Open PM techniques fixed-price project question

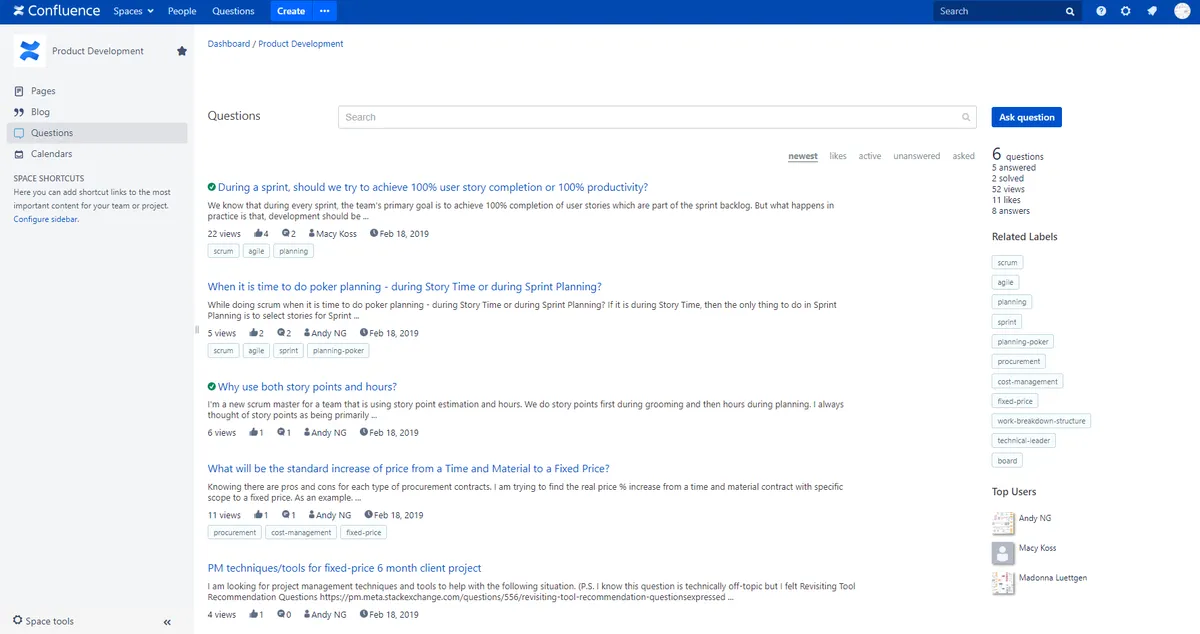coord(345,568)
